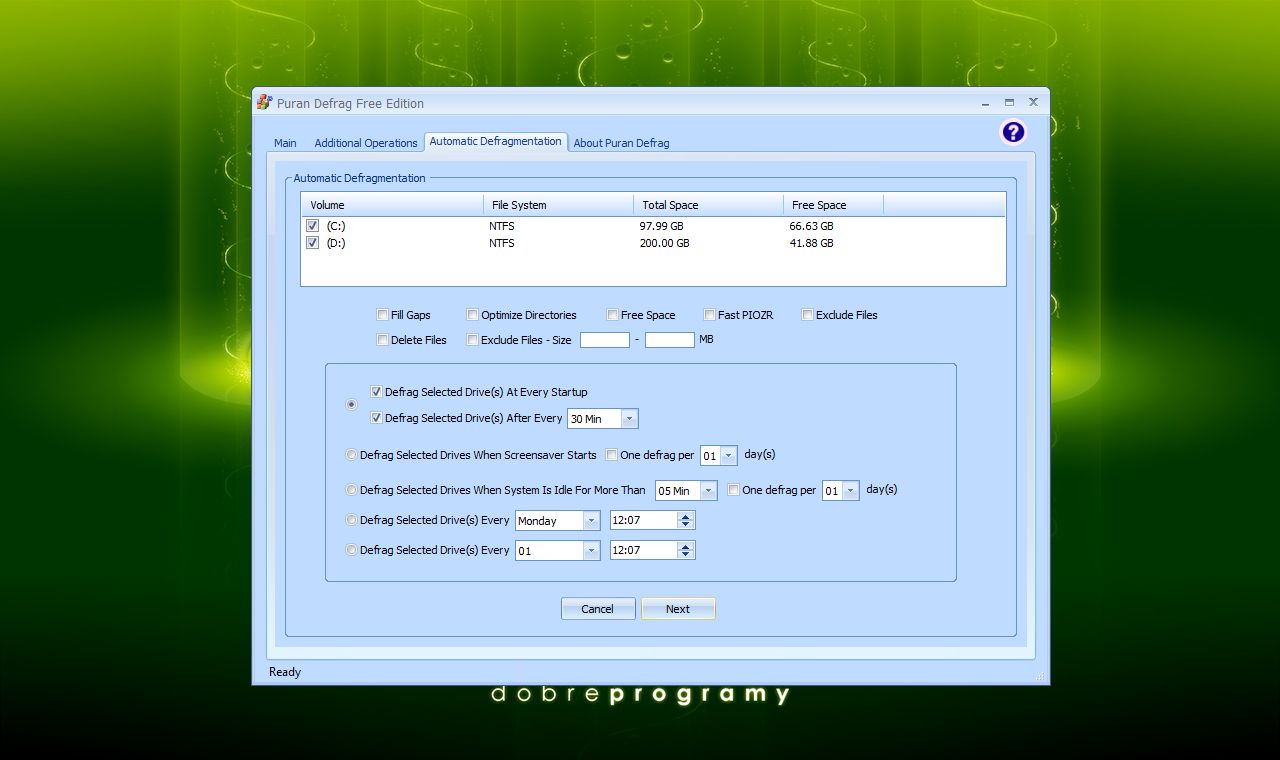Maximize the Puran Defrag window
Screen dimensions: 1280x760
coord(1009,102)
